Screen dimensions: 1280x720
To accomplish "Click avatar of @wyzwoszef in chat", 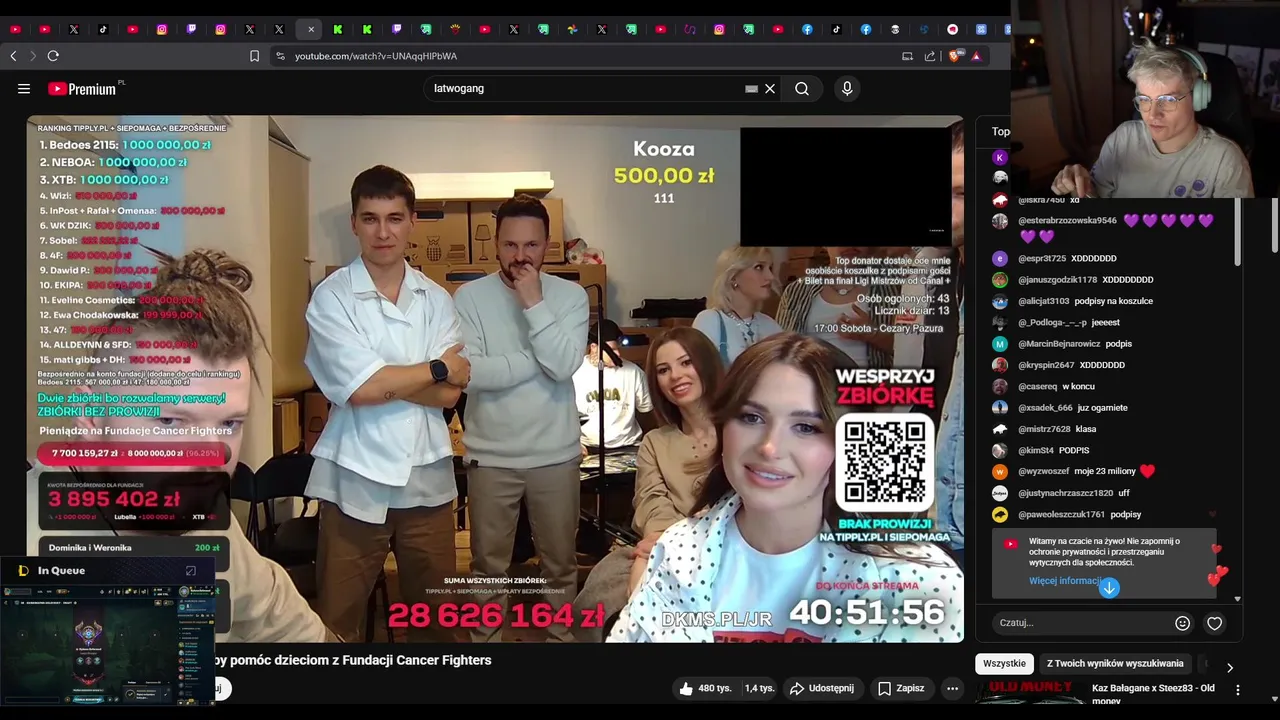I will click(1000, 472).
